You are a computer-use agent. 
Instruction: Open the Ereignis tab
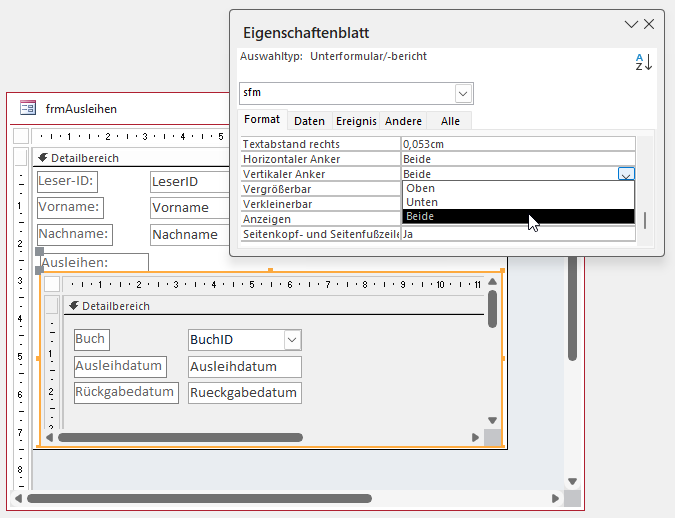(x=357, y=121)
